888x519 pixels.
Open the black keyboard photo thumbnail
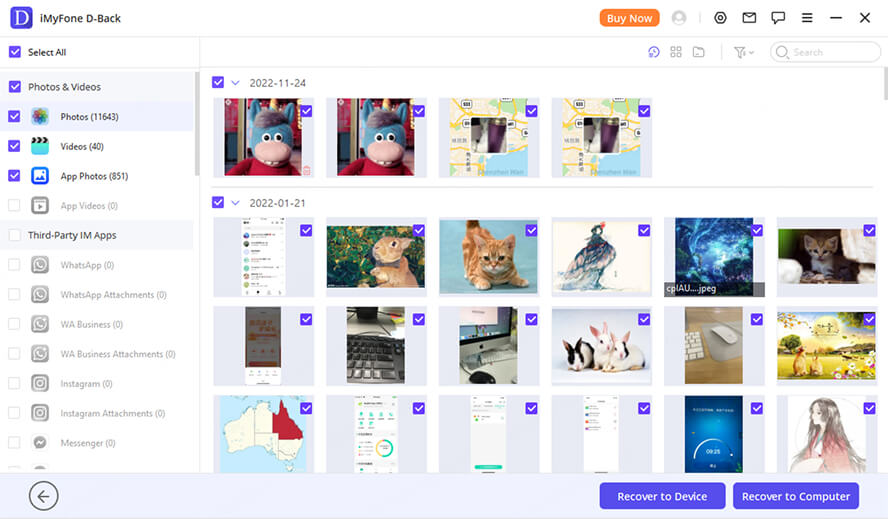click(x=376, y=346)
